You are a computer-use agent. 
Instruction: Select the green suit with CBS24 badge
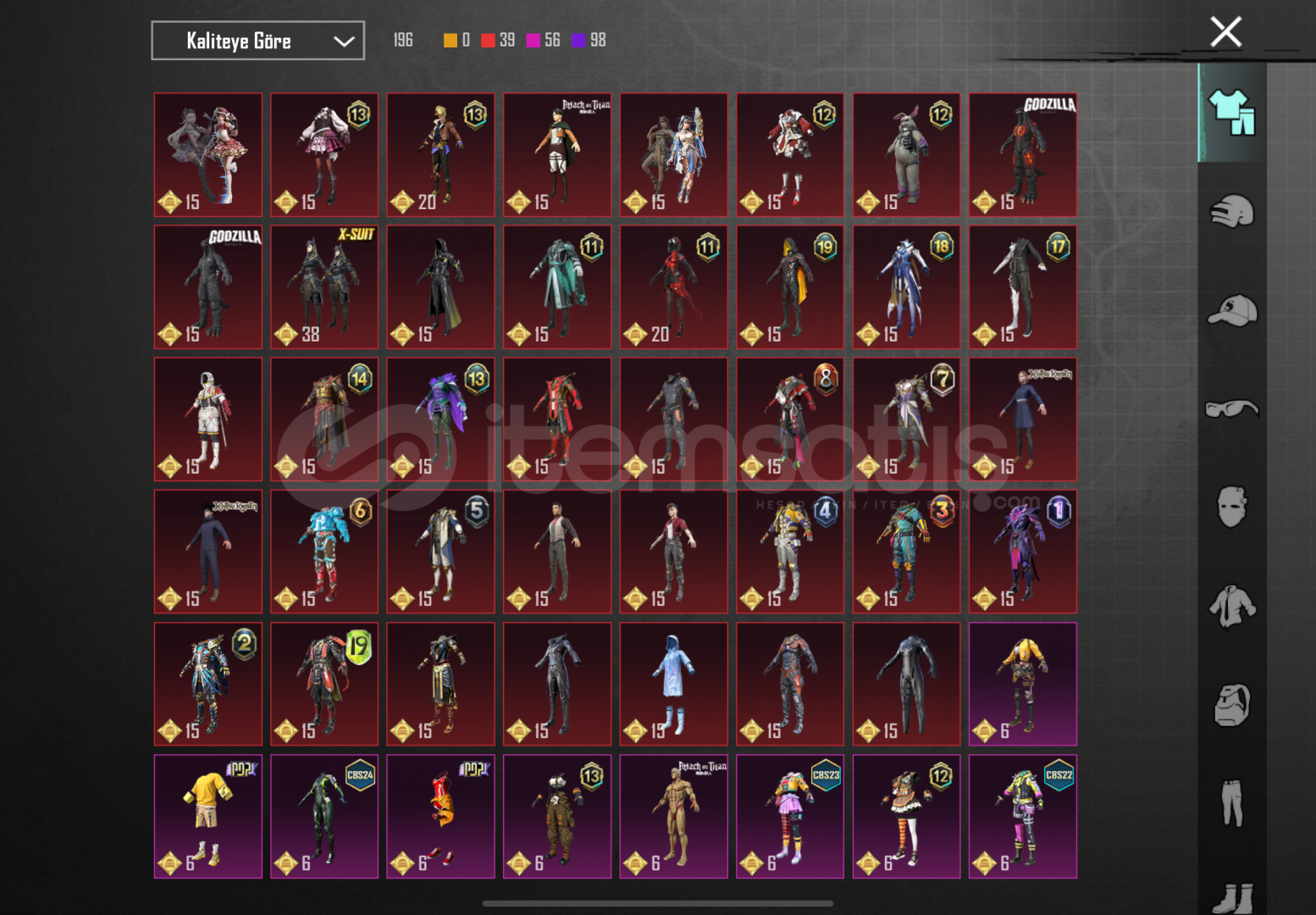(x=324, y=816)
